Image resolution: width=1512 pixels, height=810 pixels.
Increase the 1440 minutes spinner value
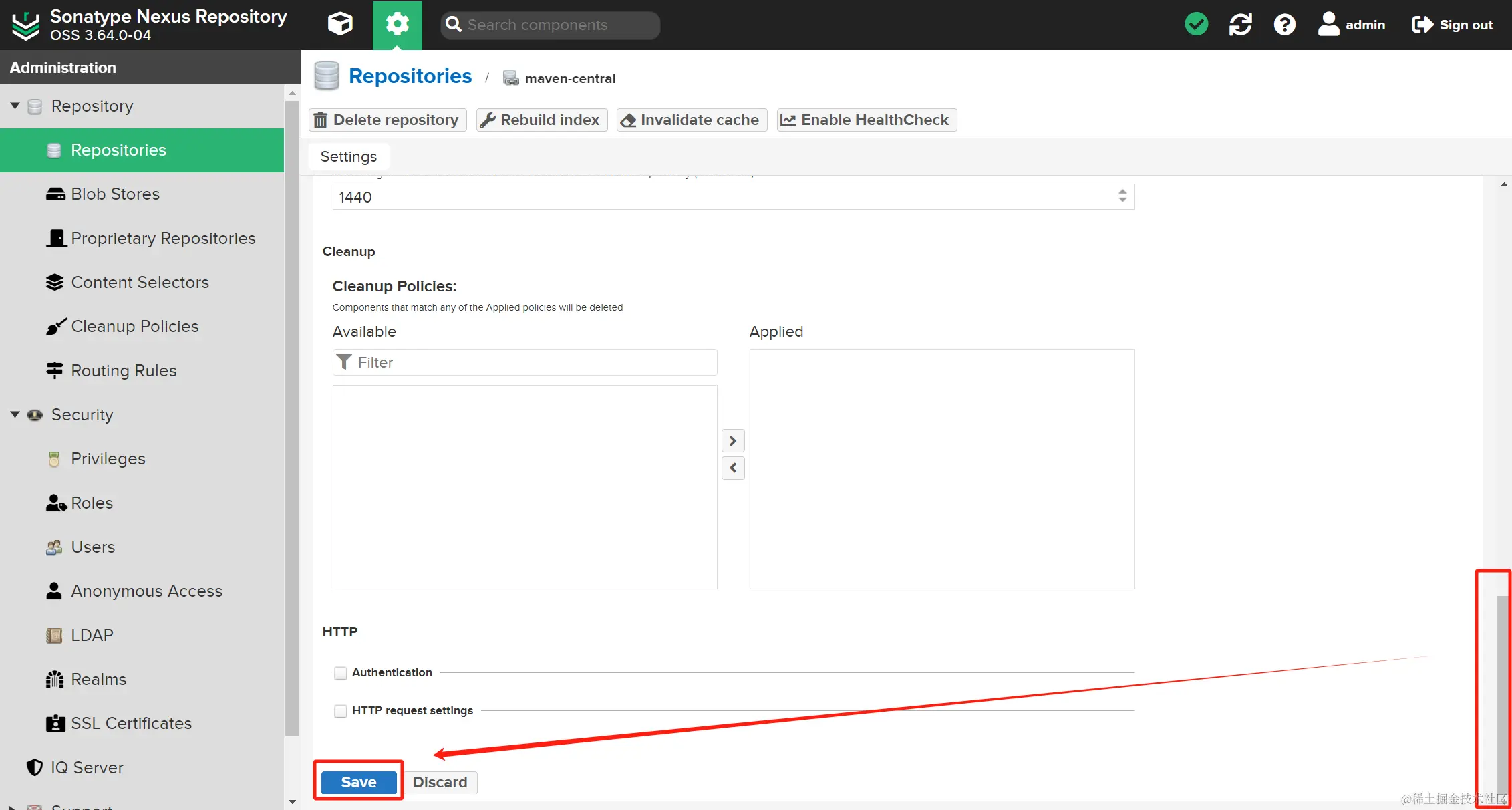tap(1122, 192)
